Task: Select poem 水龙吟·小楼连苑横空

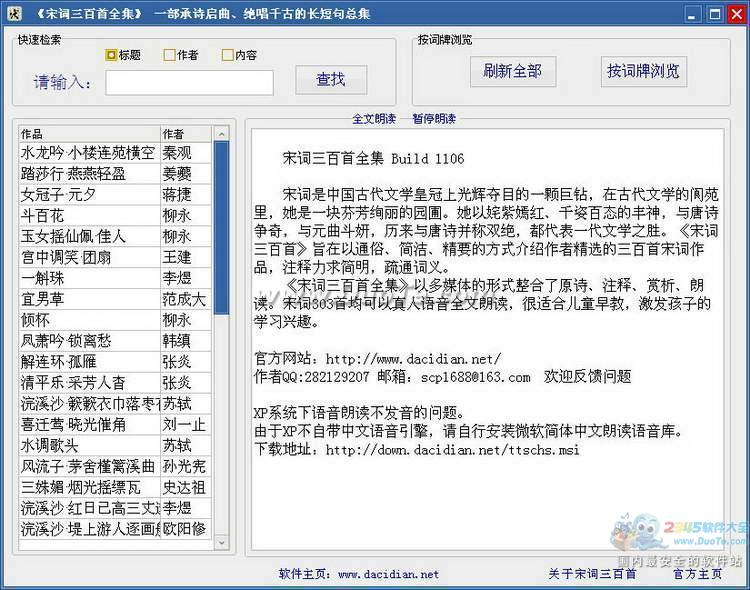Action: [x=89, y=153]
